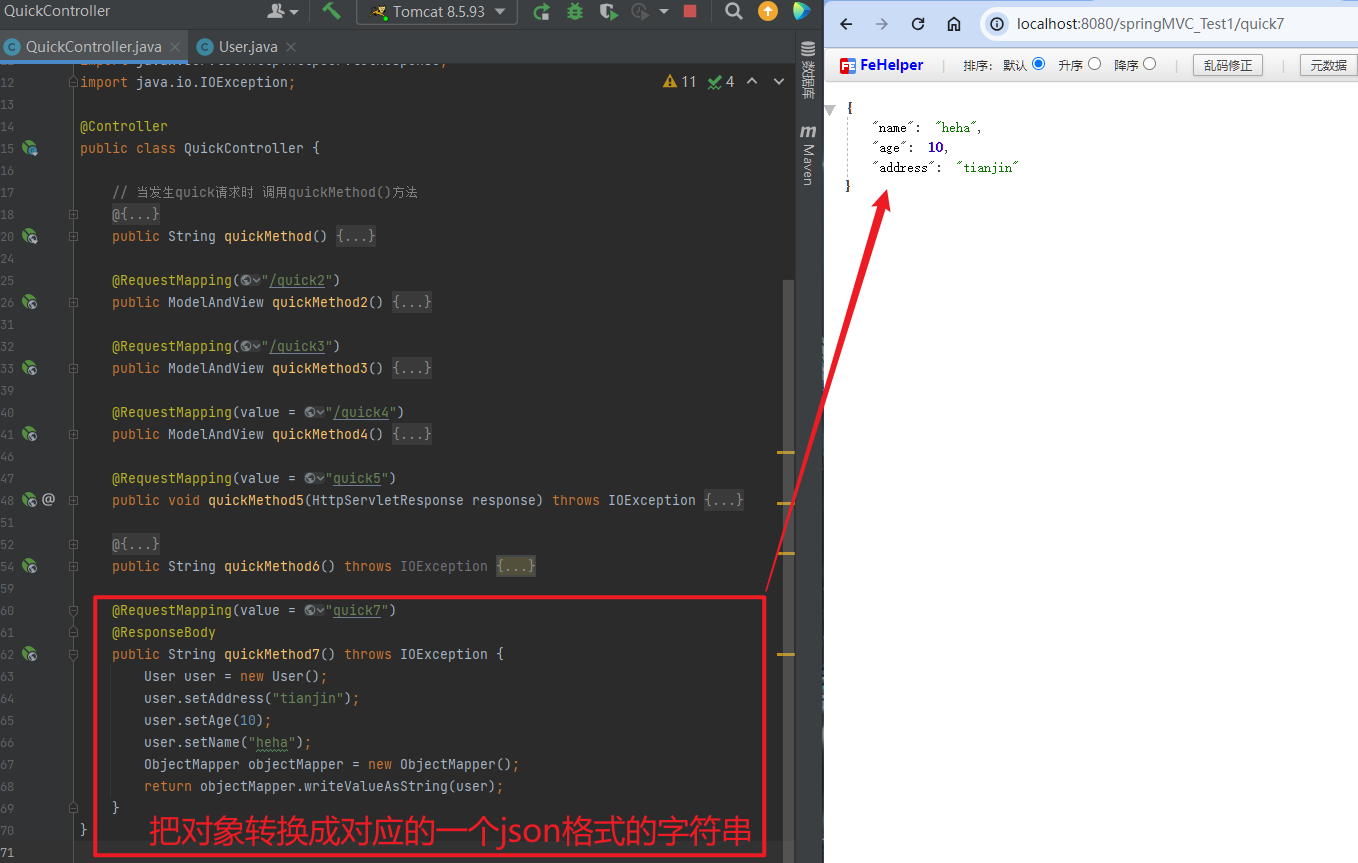Go to next highlighted problem arrow
Screen dimensions: 1358x863
coord(779,82)
